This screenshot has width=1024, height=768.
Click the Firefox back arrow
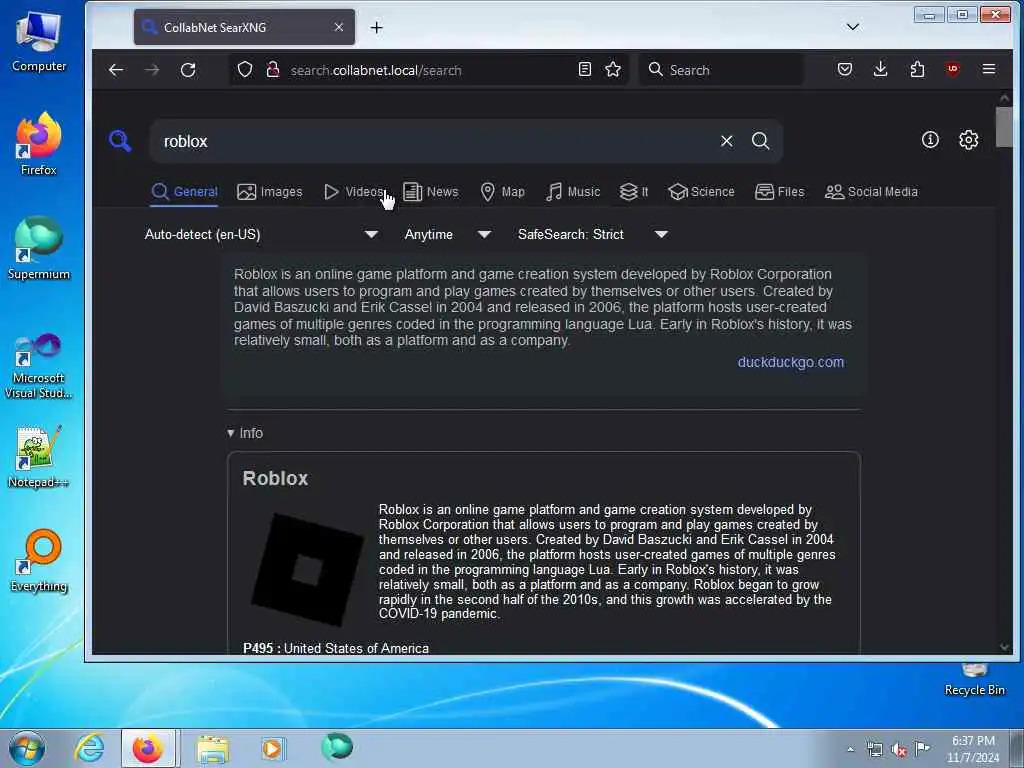[x=116, y=70]
